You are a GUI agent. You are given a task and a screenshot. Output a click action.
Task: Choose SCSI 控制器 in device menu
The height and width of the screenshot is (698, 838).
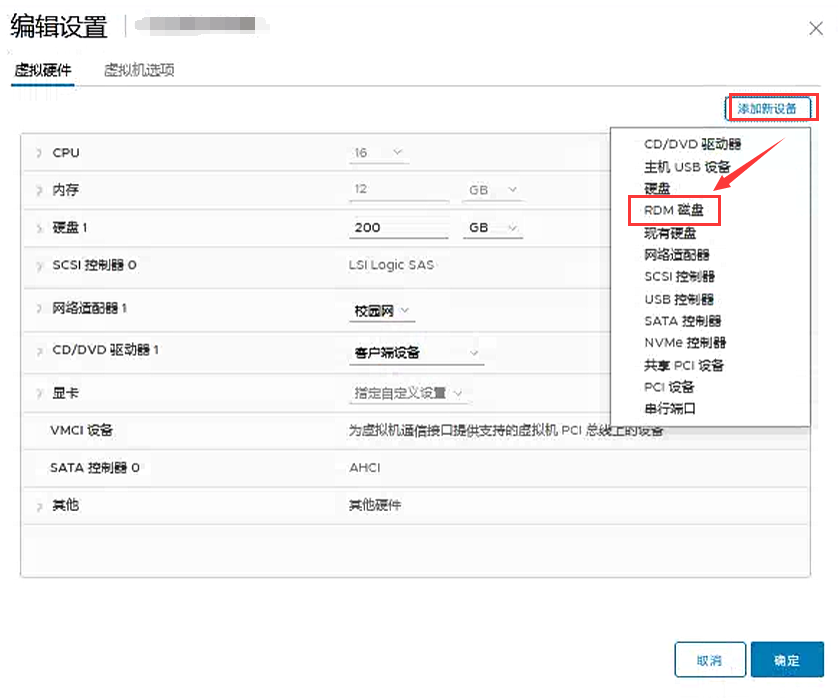click(679, 276)
